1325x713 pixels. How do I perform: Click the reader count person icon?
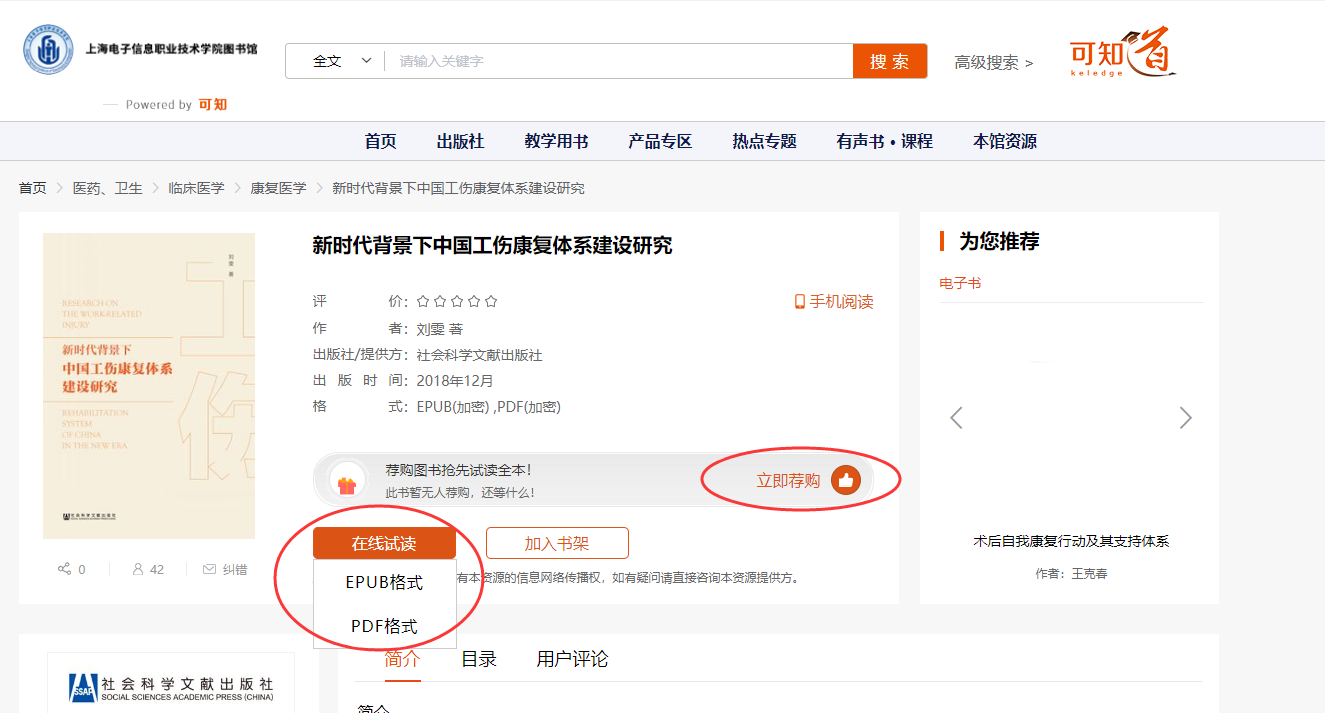tap(138, 569)
